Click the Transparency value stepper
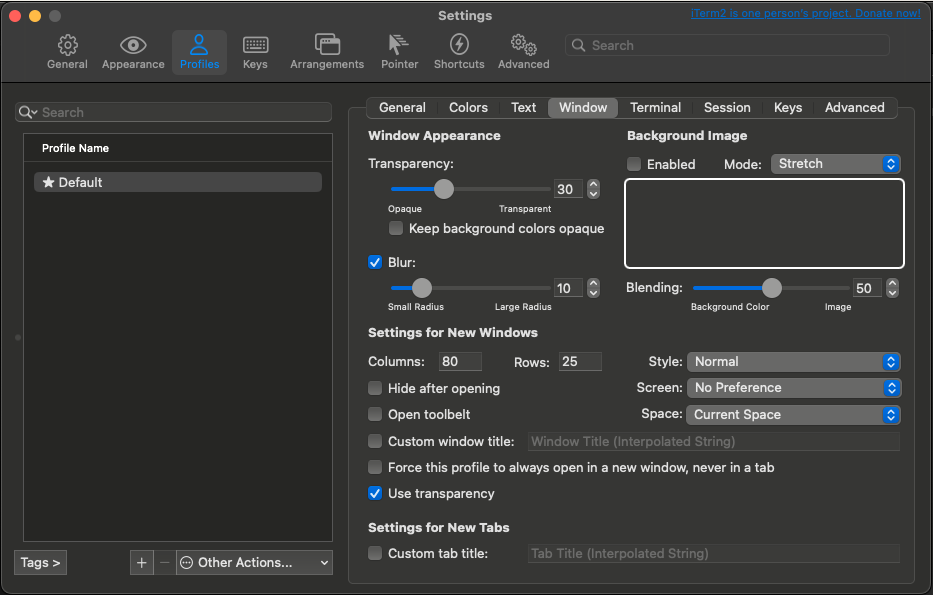Screen dimensions: 933x595 593,189
